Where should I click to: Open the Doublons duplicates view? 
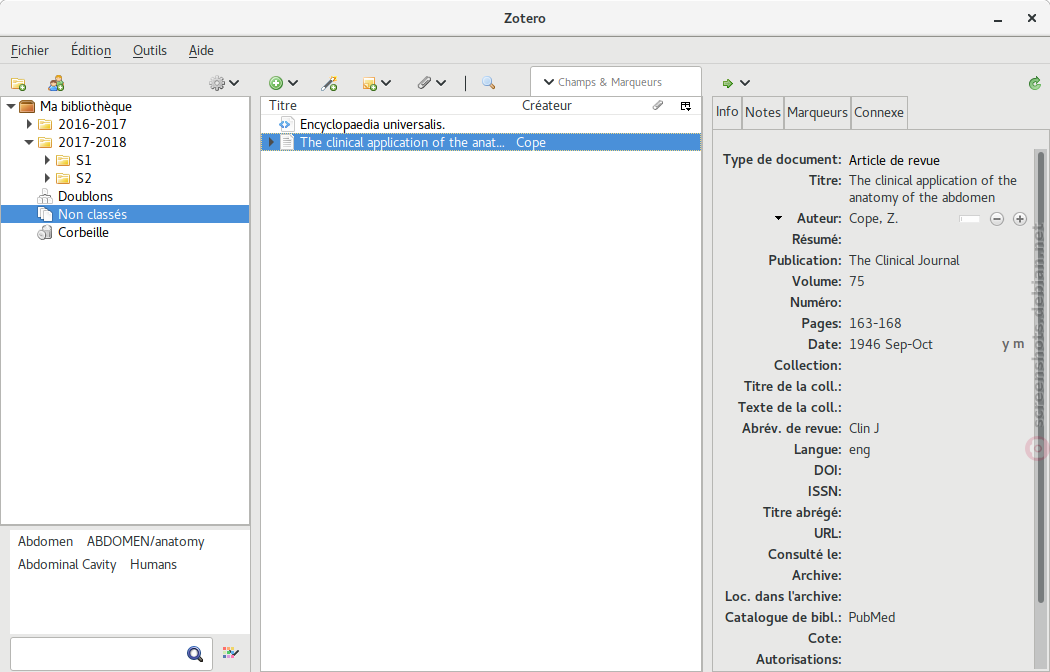tap(86, 196)
